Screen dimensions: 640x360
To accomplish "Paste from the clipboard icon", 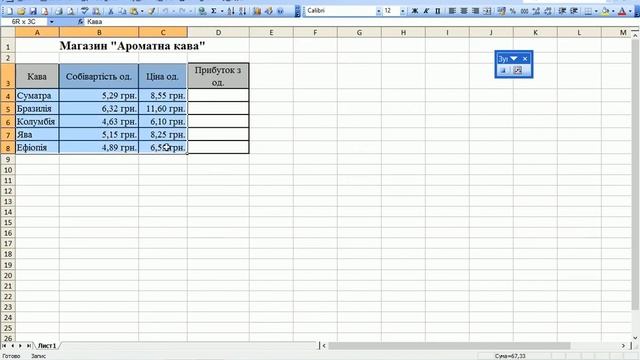I will coord(133,11).
